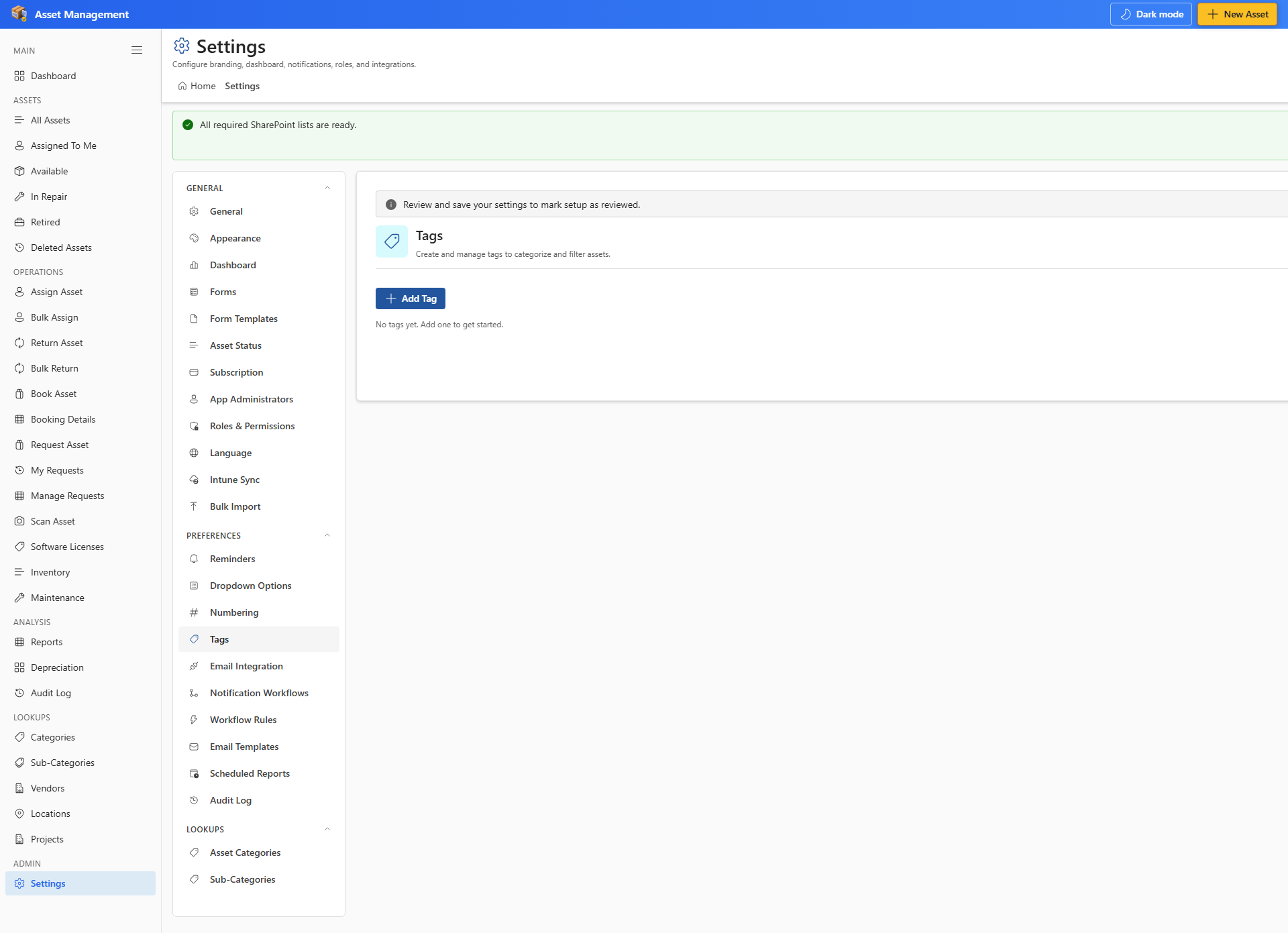Image resolution: width=1288 pixels, height=933 pixels.
Task: Click the large Tags header icon tile
Action: click(392, 241)
